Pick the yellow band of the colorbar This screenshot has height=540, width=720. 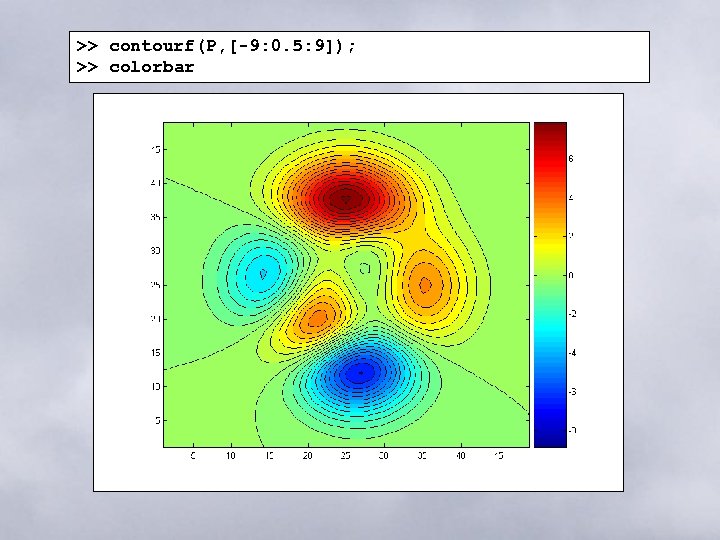(x=550, y=244)
